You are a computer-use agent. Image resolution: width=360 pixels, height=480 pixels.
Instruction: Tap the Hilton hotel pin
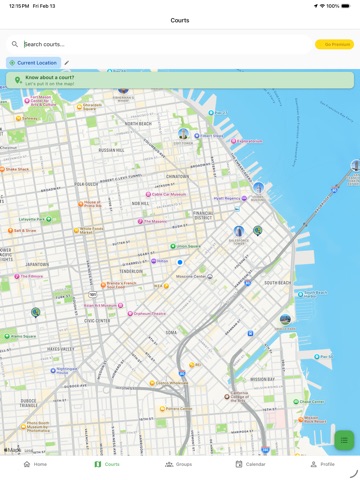point(153,261)
